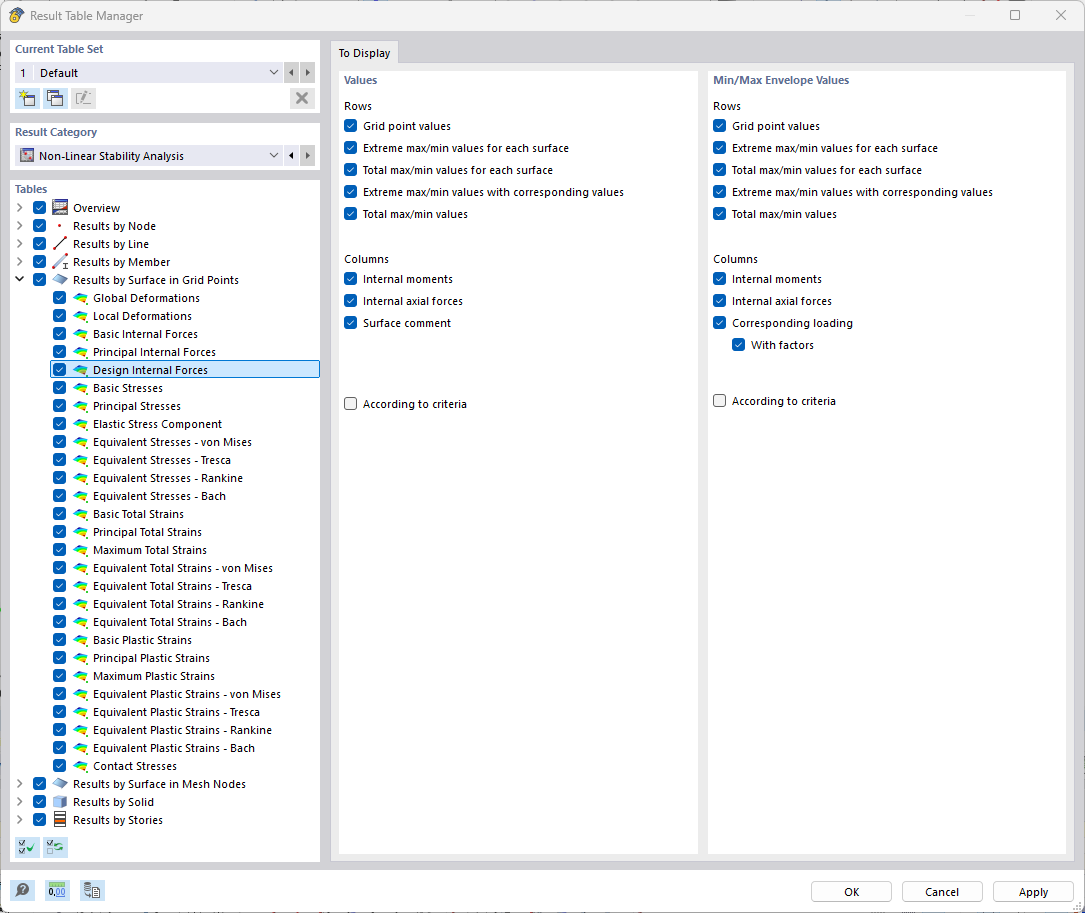Viewport: 1085px width, 913px height.
Task: Expand the Results by Solid tree item
Action: point(19,801)
